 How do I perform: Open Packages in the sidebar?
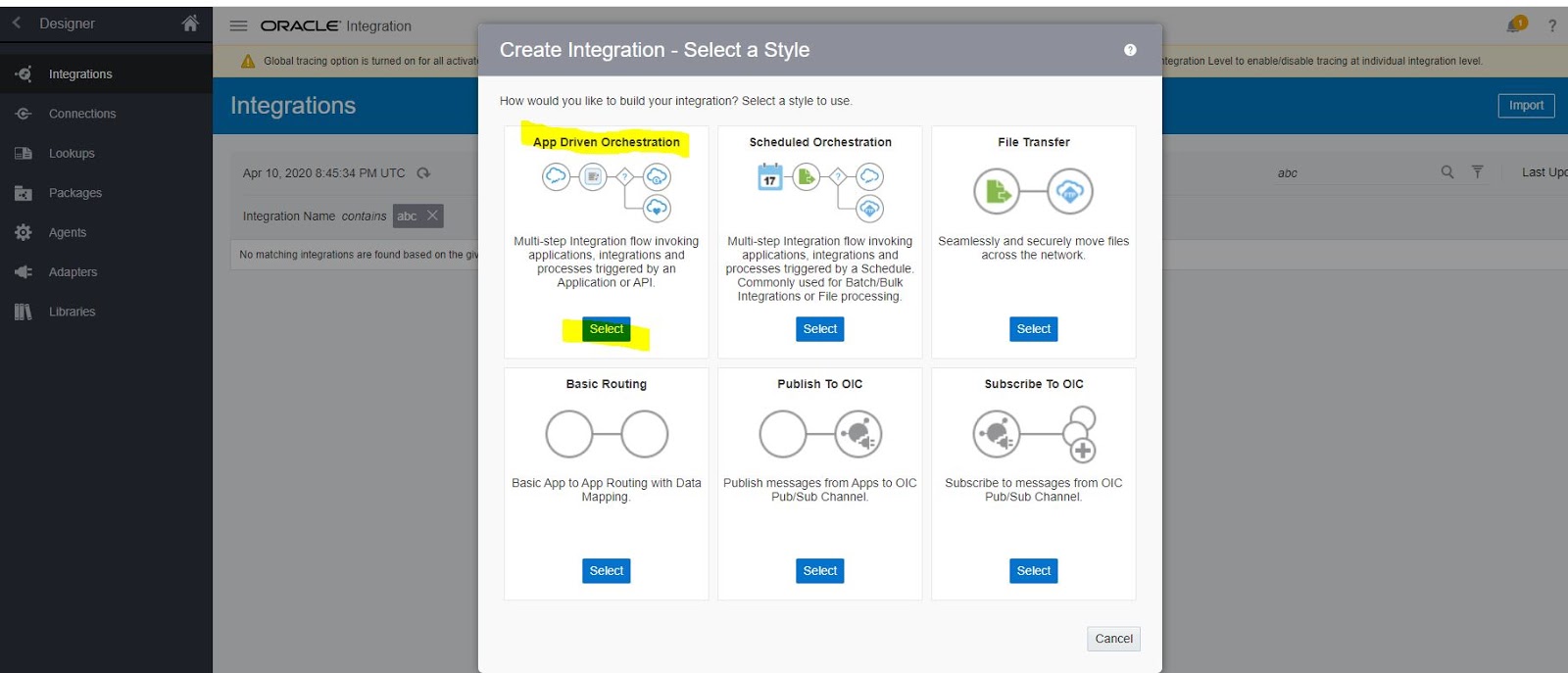tap(75, 193)
